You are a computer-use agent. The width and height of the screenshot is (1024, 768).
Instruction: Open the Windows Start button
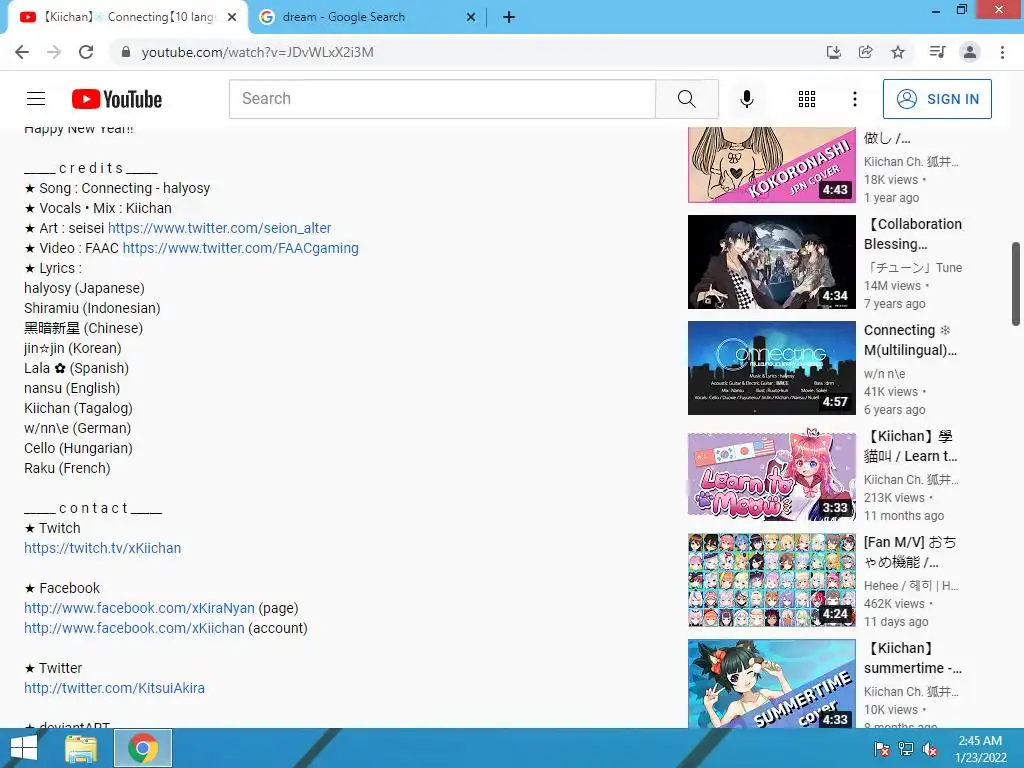pyautogui.click(x=24, y=748)
